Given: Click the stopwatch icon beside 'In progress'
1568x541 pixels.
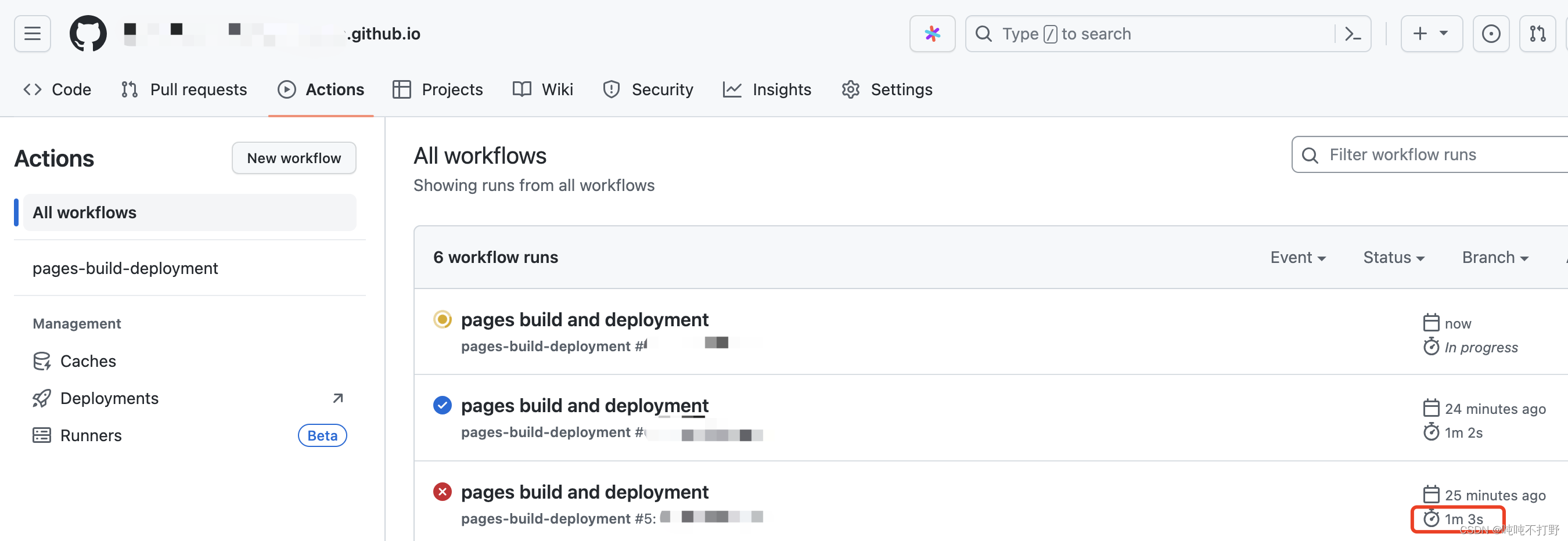Looking at the screenshot, I should click(1431, 347).
